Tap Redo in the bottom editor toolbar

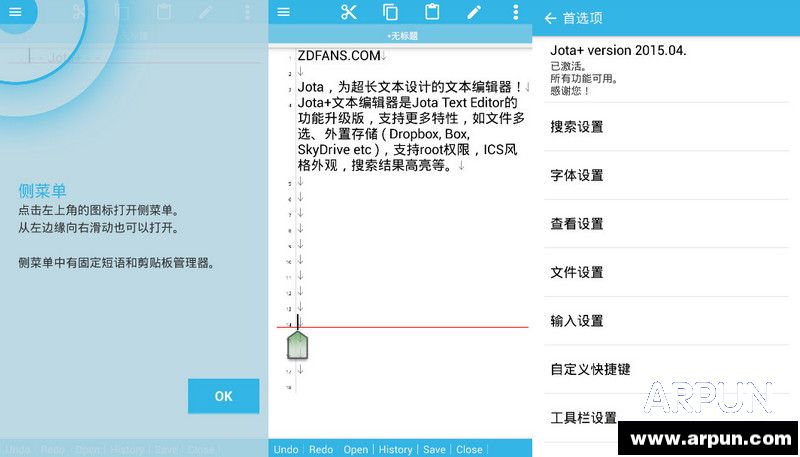[x=321, y=449]
